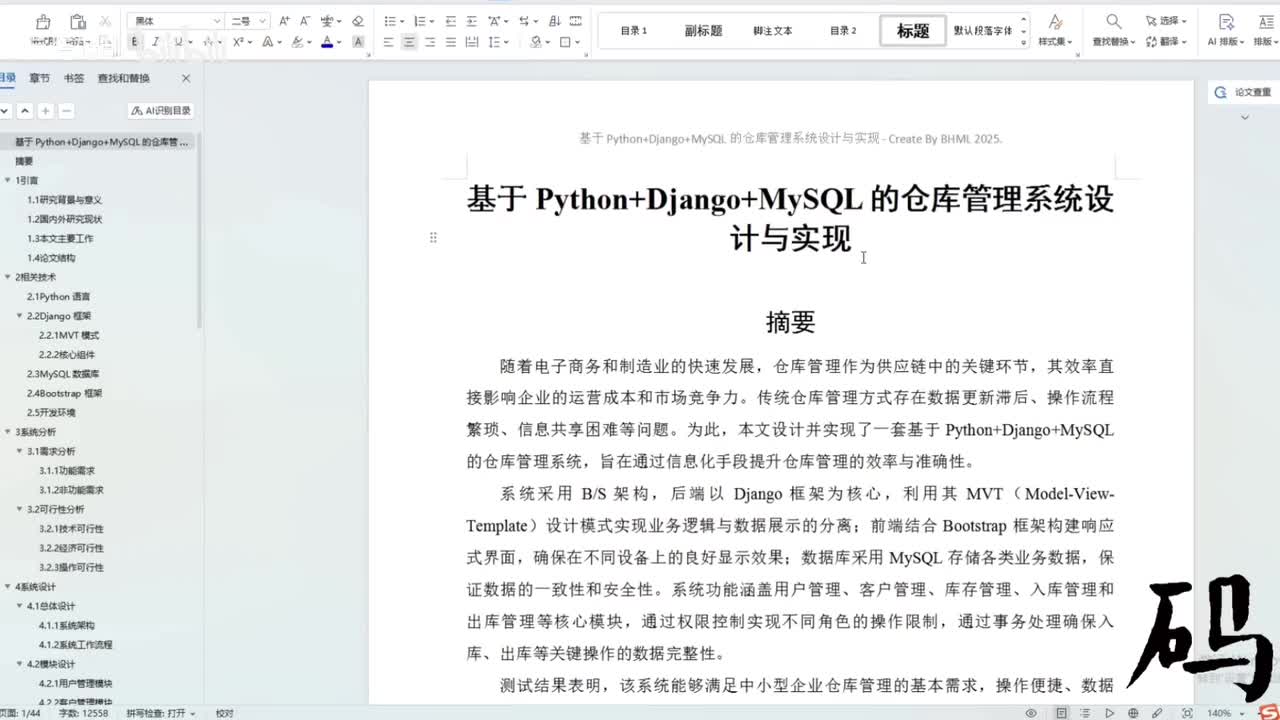Click the Format Painter icon
This screenshot has width=1280, height=720.
click(42, 21)
